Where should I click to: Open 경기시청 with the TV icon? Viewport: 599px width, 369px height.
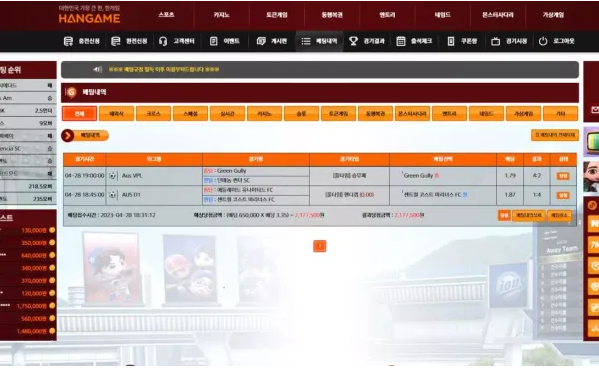[x=509, y=41]
